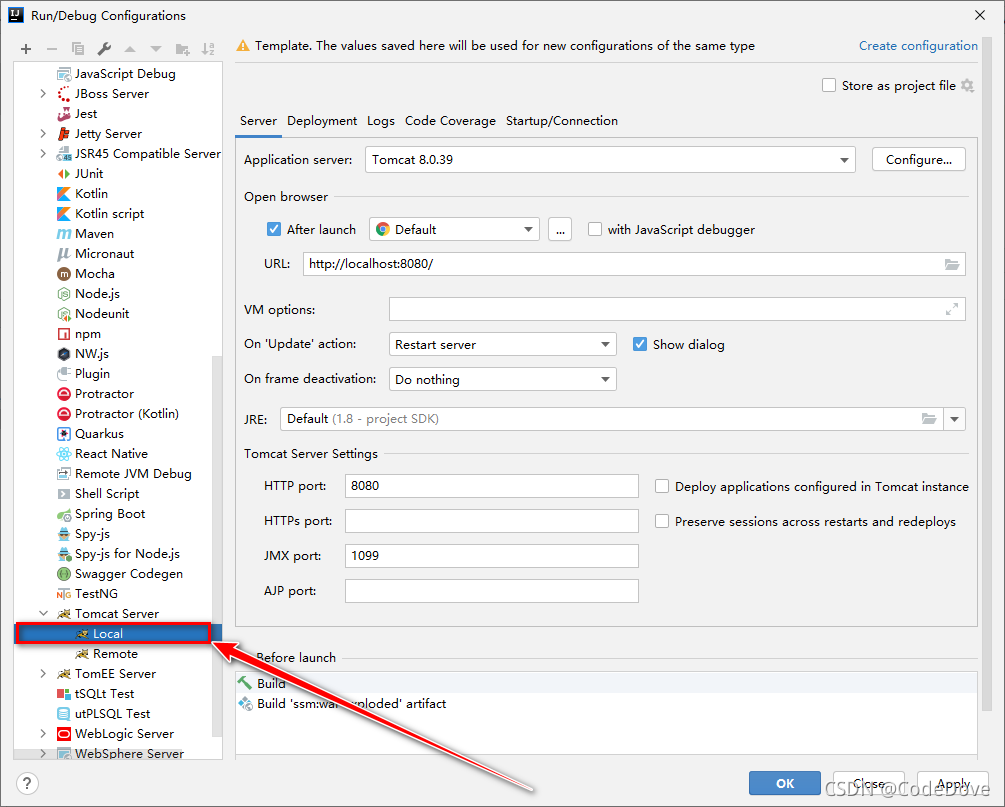The image size is (1005, 807).
Task: Select the Kotlin template icon
Action: pos(63,194)
